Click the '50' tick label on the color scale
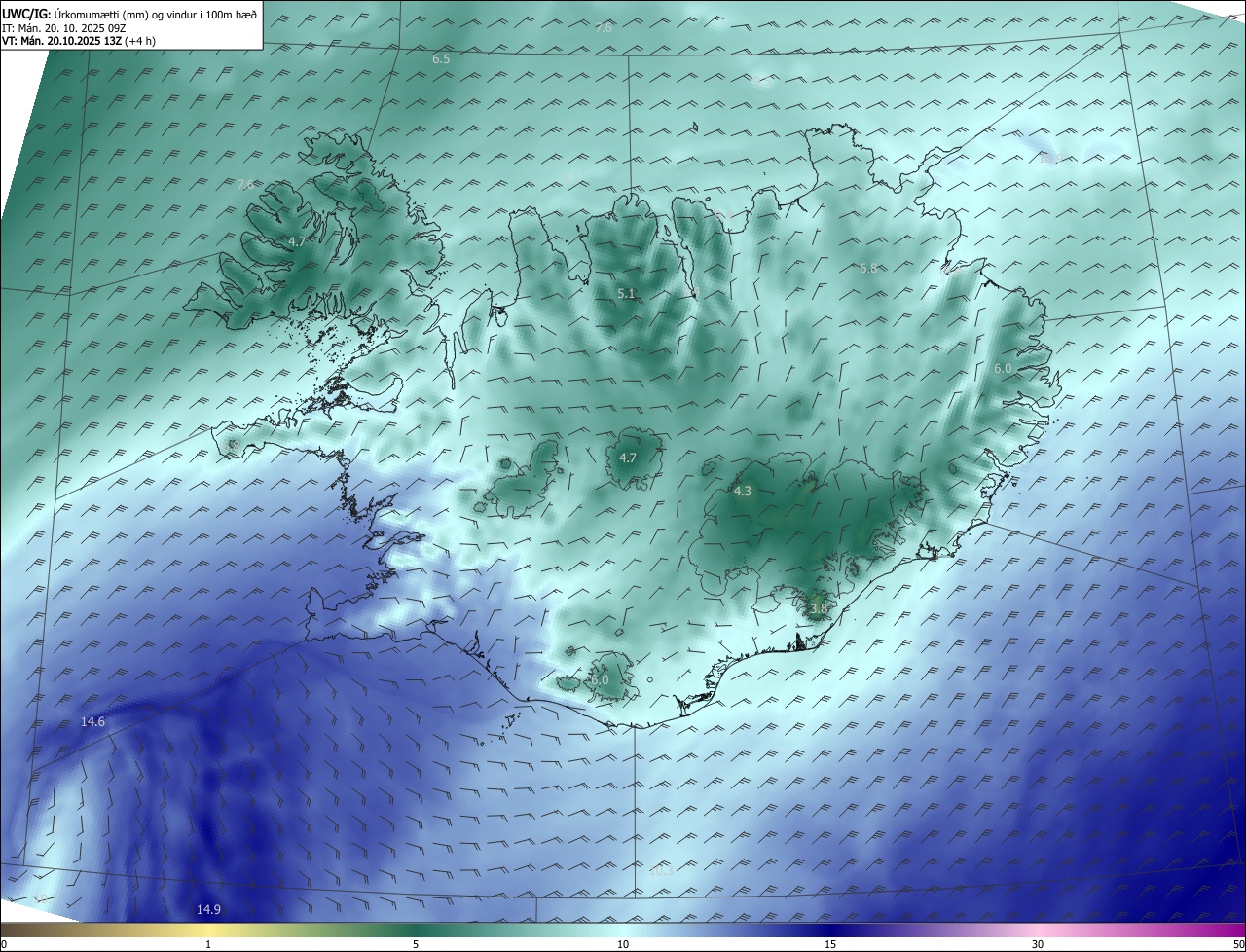The width and height of the screenshot is (1246, 952). 1238,944
